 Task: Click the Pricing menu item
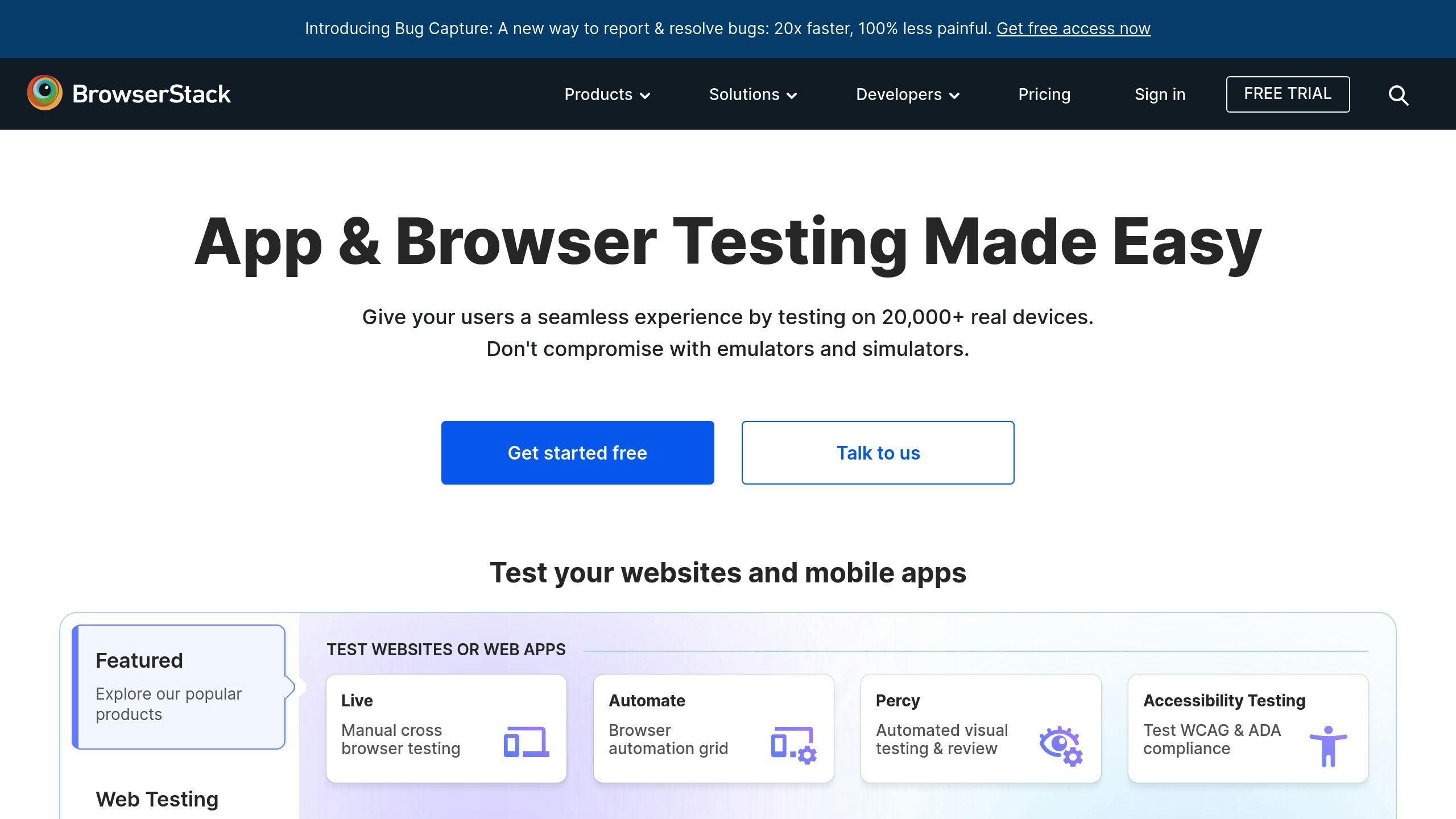[1044, 93]
